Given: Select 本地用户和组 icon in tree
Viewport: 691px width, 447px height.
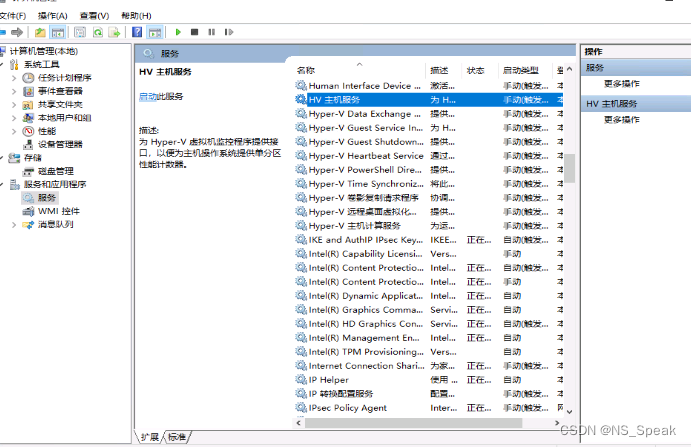Looking at the screenshot, I should click(x=28, y=118).
